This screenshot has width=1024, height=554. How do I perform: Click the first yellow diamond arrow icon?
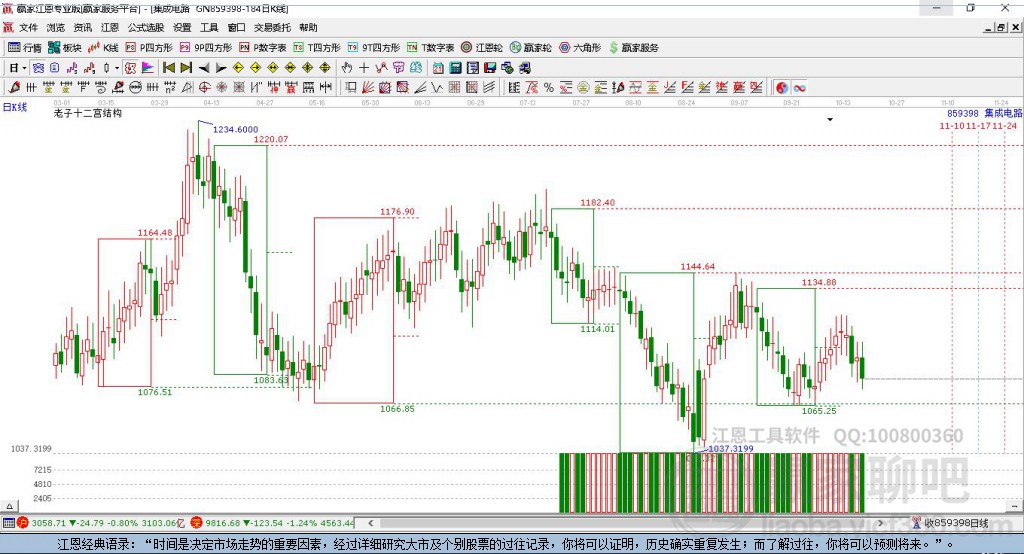tap(238, 68)
